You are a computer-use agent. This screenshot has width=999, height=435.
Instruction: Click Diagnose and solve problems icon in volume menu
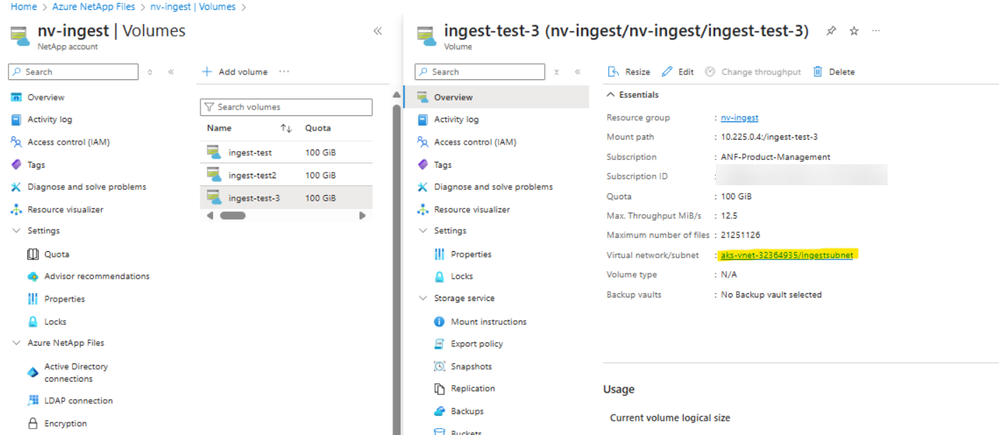coord(422,187)
